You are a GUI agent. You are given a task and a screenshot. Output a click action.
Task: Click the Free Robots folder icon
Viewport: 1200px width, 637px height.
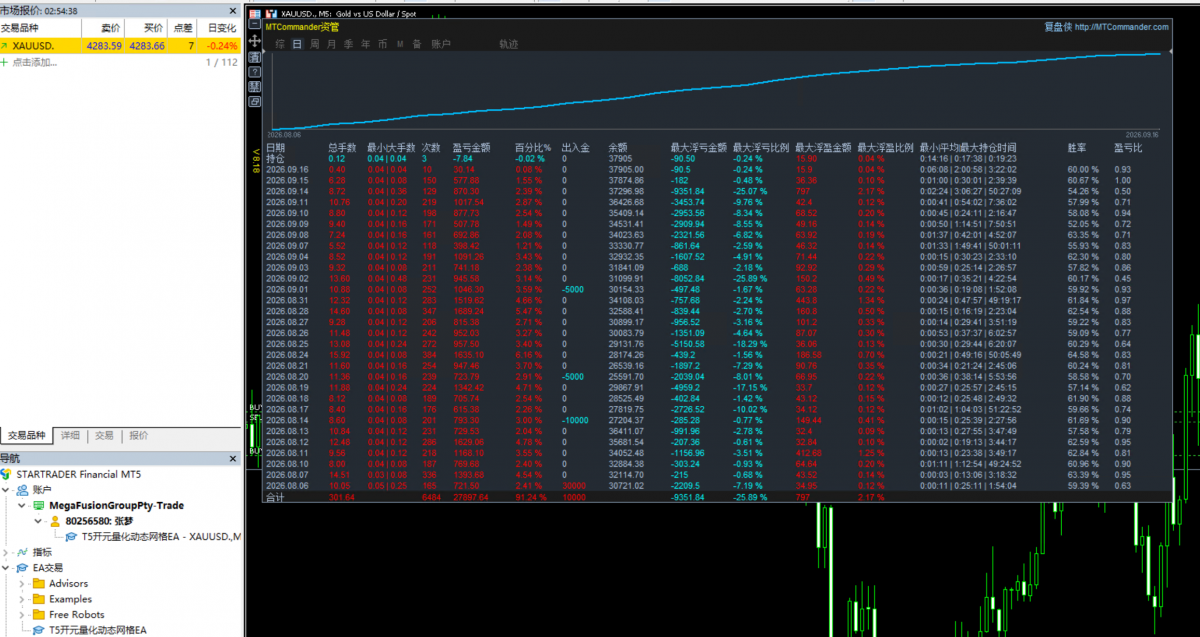pos(39,614)
